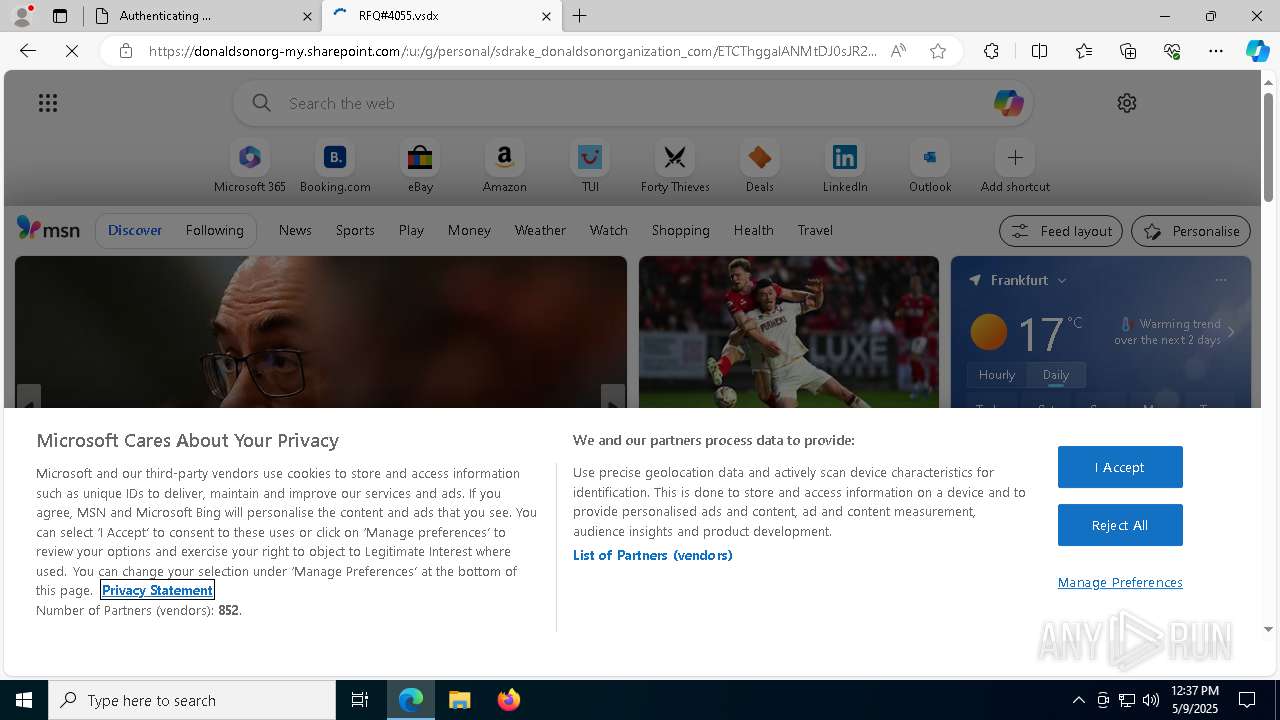Open the Travel section
This screenshot has width=1280, height=720.
click(x=815, y=230)
